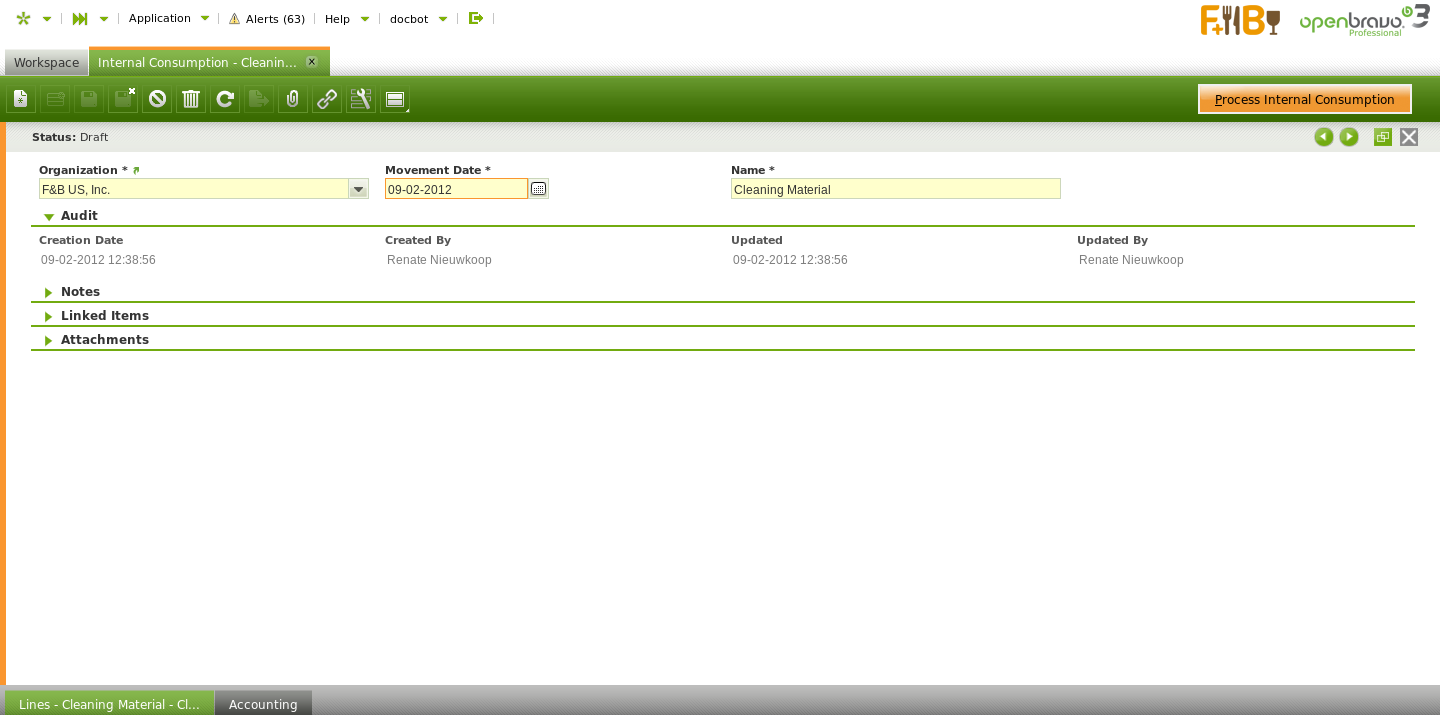The width and height of the screenshot is (1440, 715).
Task: Expand the Notes section
Action: [49, 292]
